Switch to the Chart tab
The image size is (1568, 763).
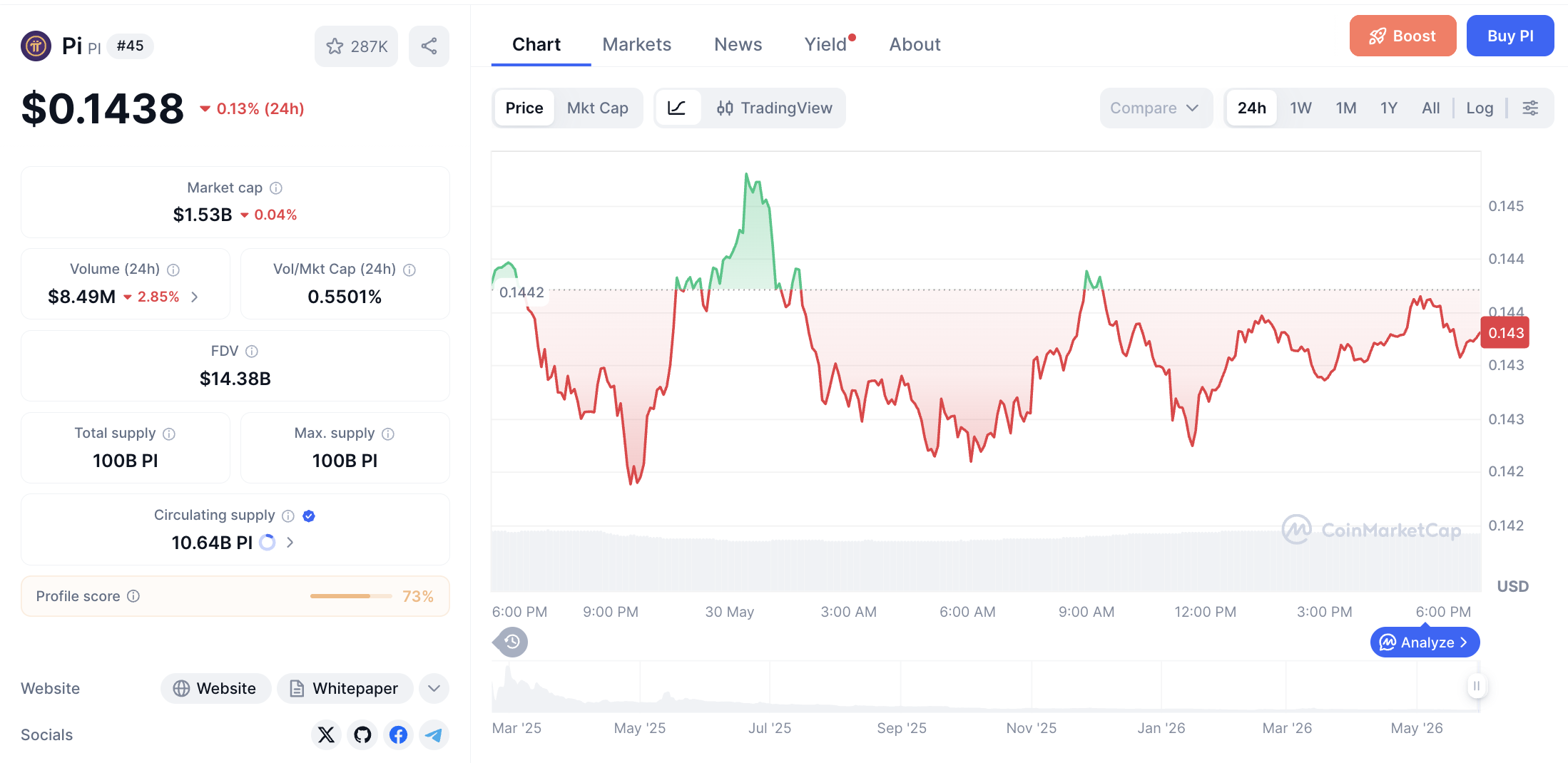[536, 44]
